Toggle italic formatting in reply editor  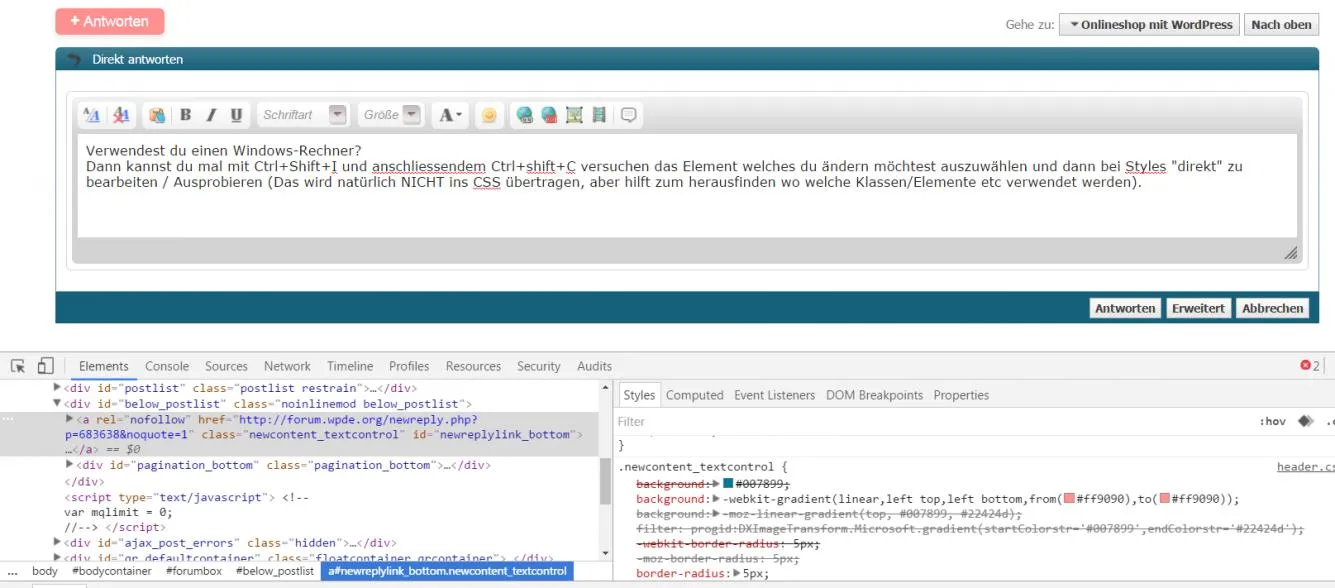point(211,115)
